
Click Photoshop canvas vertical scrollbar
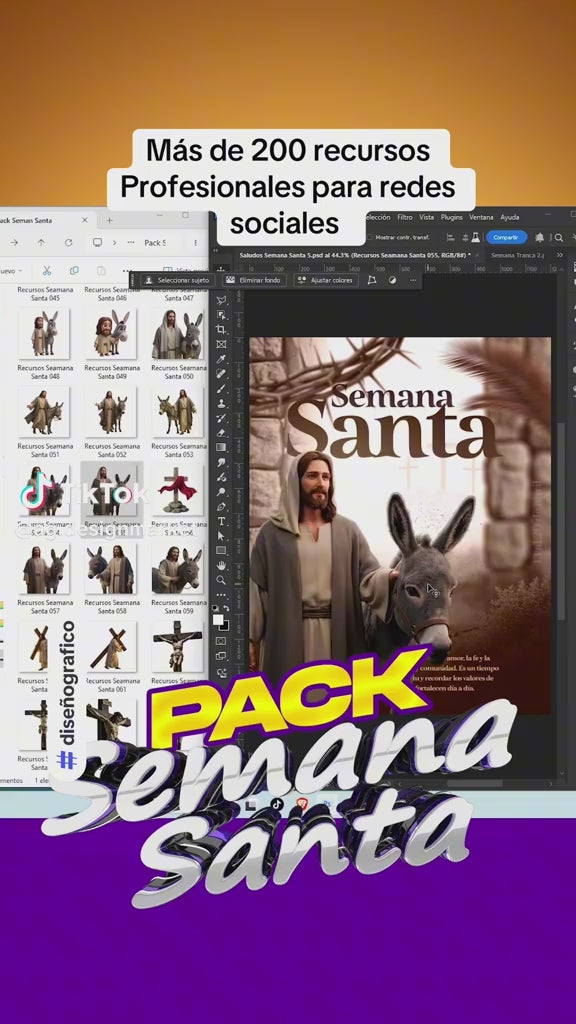(x=561, y=522)
